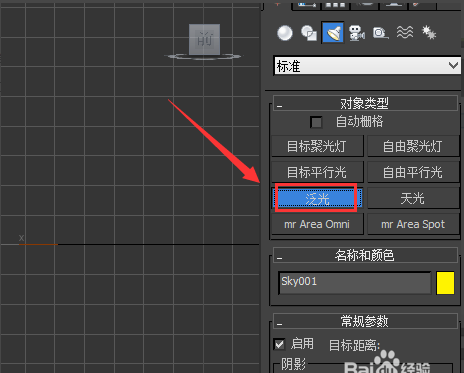Screen dimensions: 464x373
Task: Click the mr Area Spot button
Action: pyautogui.click(x=413, y=224)
